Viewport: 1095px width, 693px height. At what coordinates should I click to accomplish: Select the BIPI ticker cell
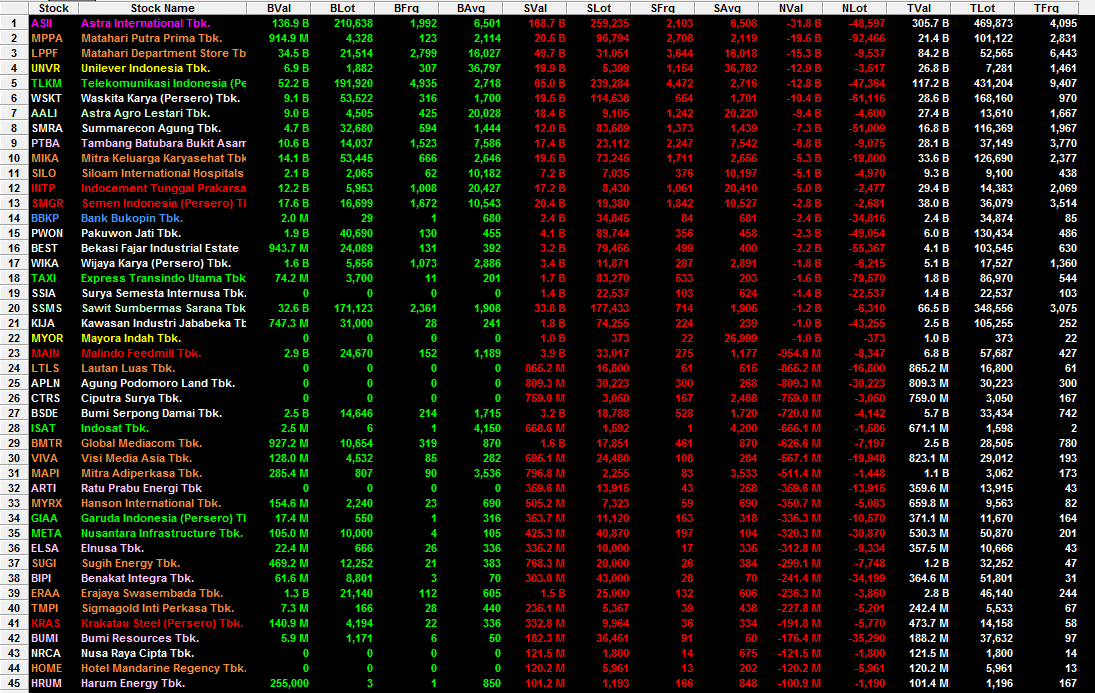point(41,579)
